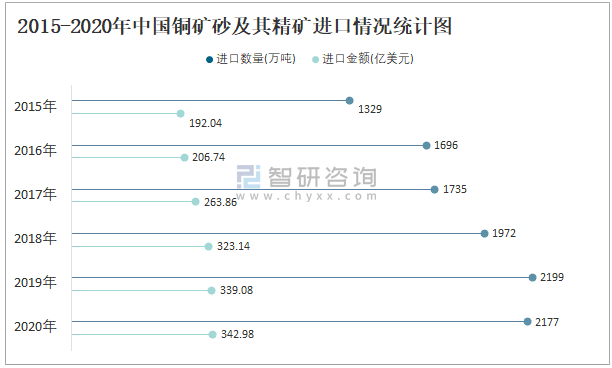Select the 2019年 marker labeled 339.08

[212, 291]
